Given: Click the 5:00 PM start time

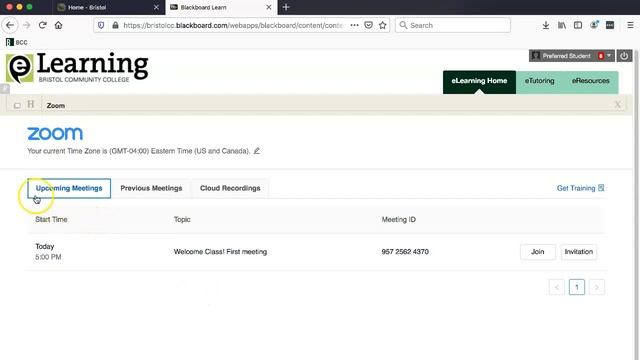Looking at the screenshot, I should point(48,257).
